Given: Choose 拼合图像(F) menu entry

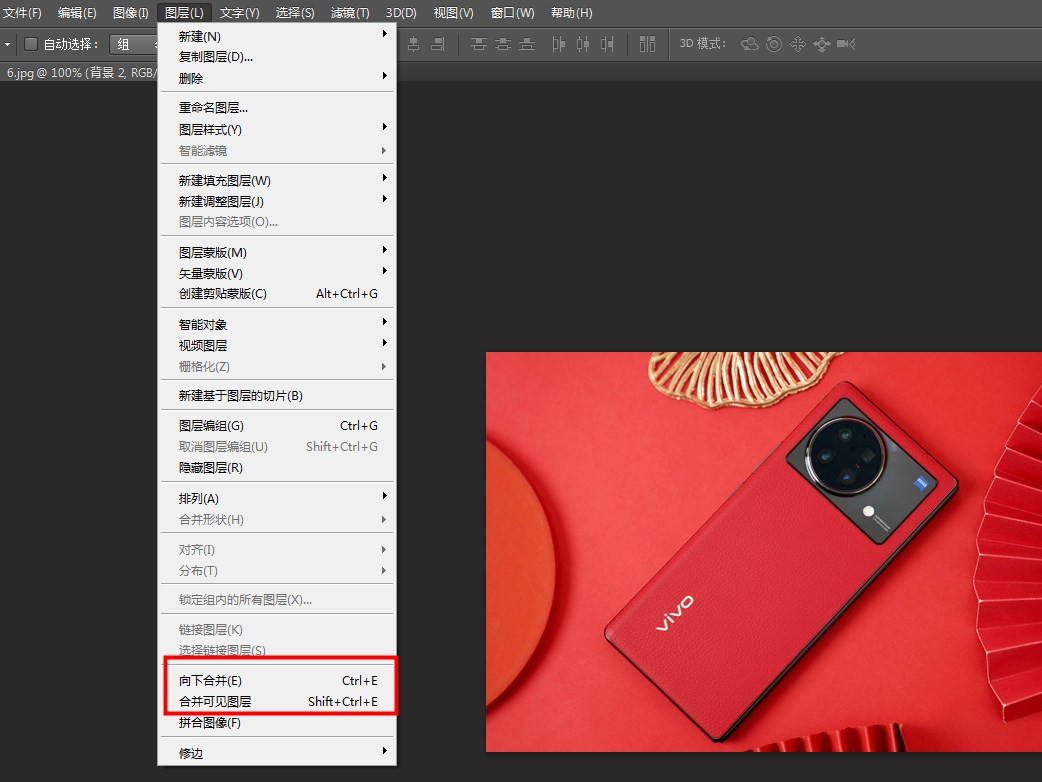Looking at the screenshot, I should pyautogui.click(x=276, y=723).
